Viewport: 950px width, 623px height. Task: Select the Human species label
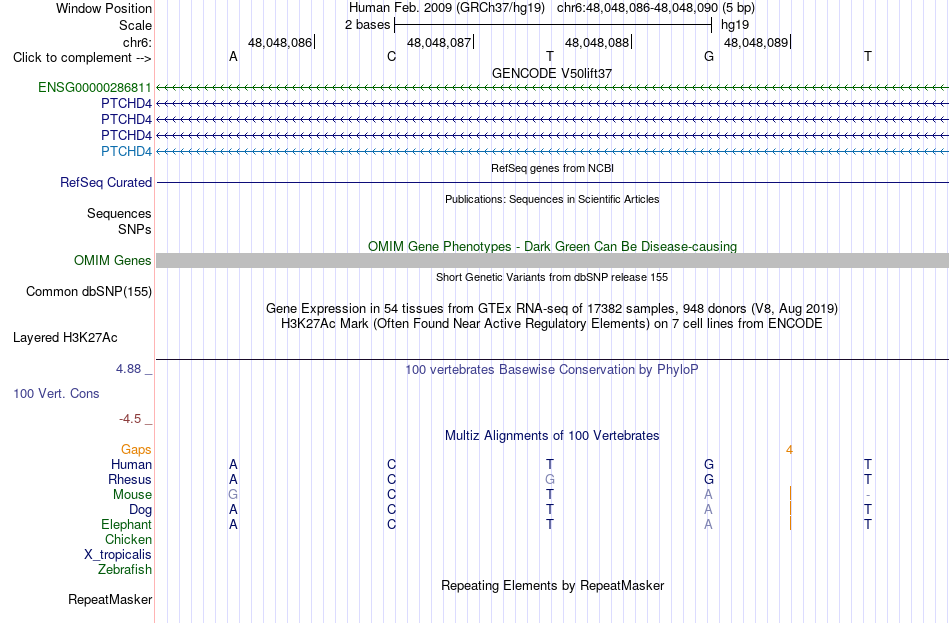(131, 465)
